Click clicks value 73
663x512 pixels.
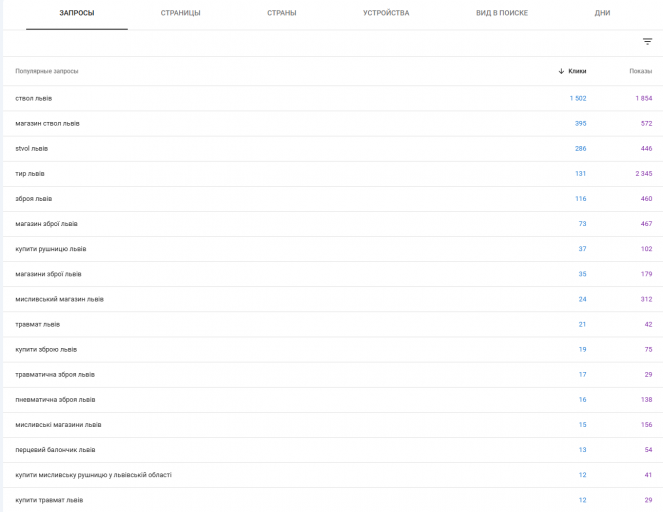point(582,224)
